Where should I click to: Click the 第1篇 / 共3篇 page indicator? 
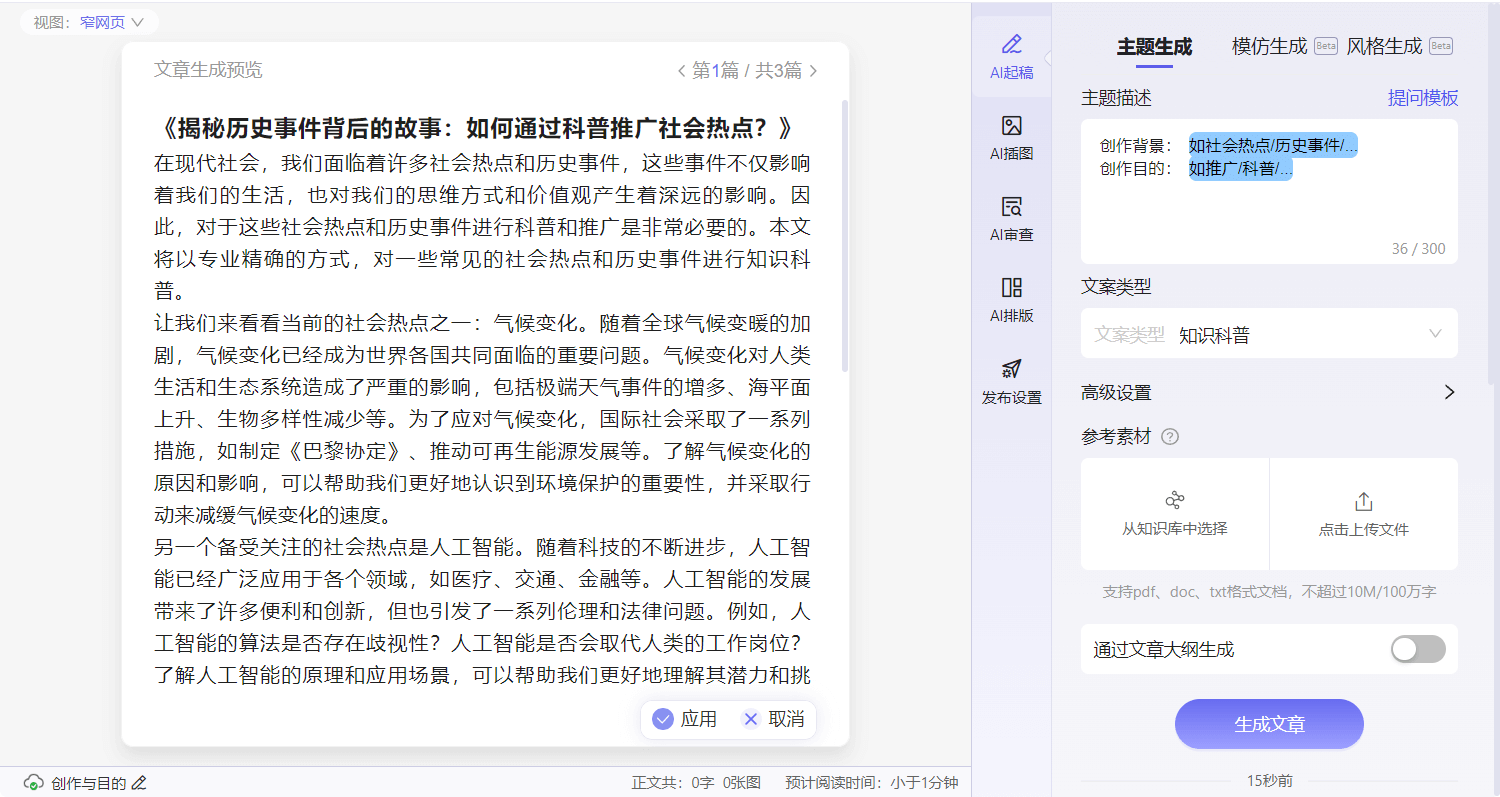pos(747,71)
